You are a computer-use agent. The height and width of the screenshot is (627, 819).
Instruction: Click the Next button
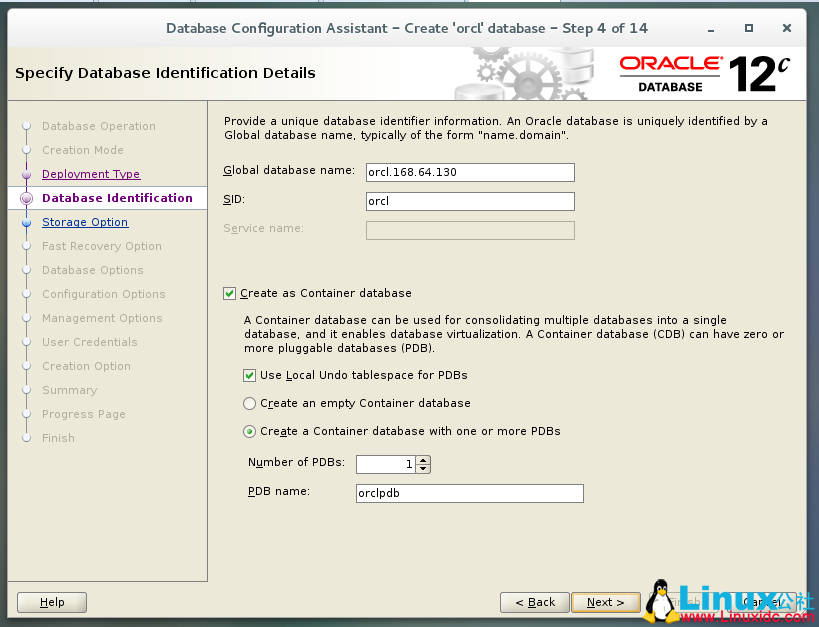tap(605, 602)
